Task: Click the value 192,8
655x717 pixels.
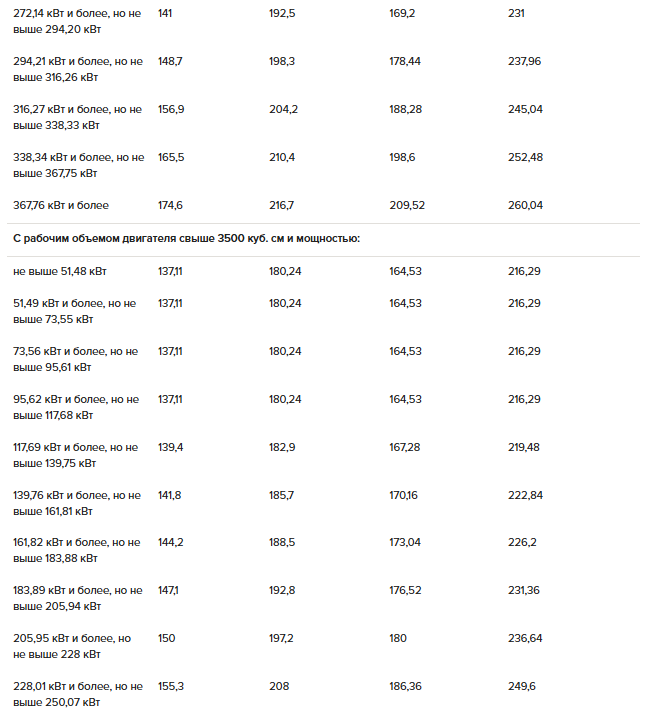Action: (283, 591)
